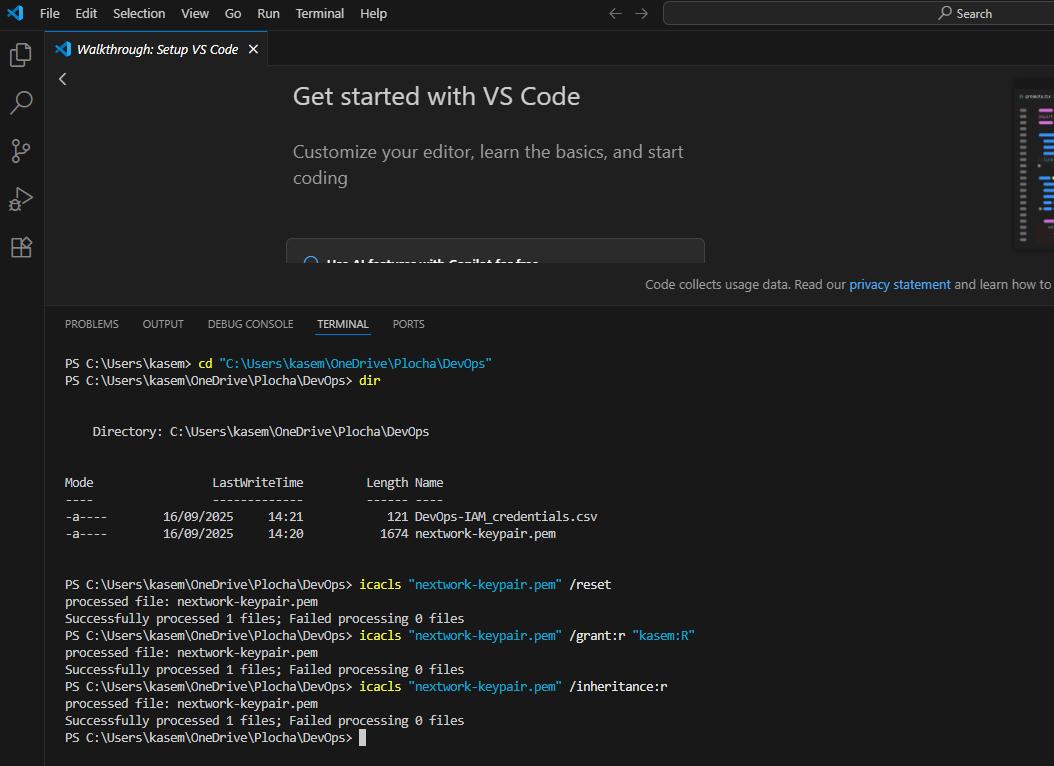Open the Run and Debug view
Viewport: 1054px width, 766px height.
21,198
